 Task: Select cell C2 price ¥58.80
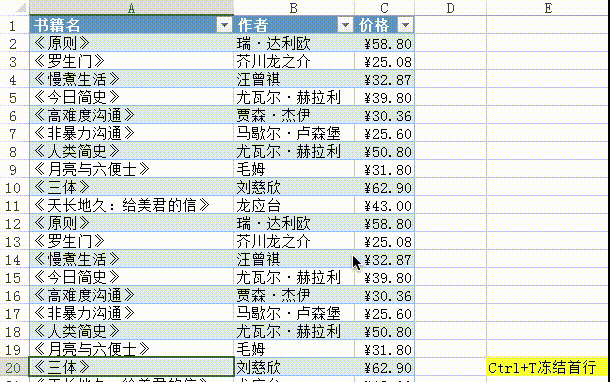tap(384, 43)
